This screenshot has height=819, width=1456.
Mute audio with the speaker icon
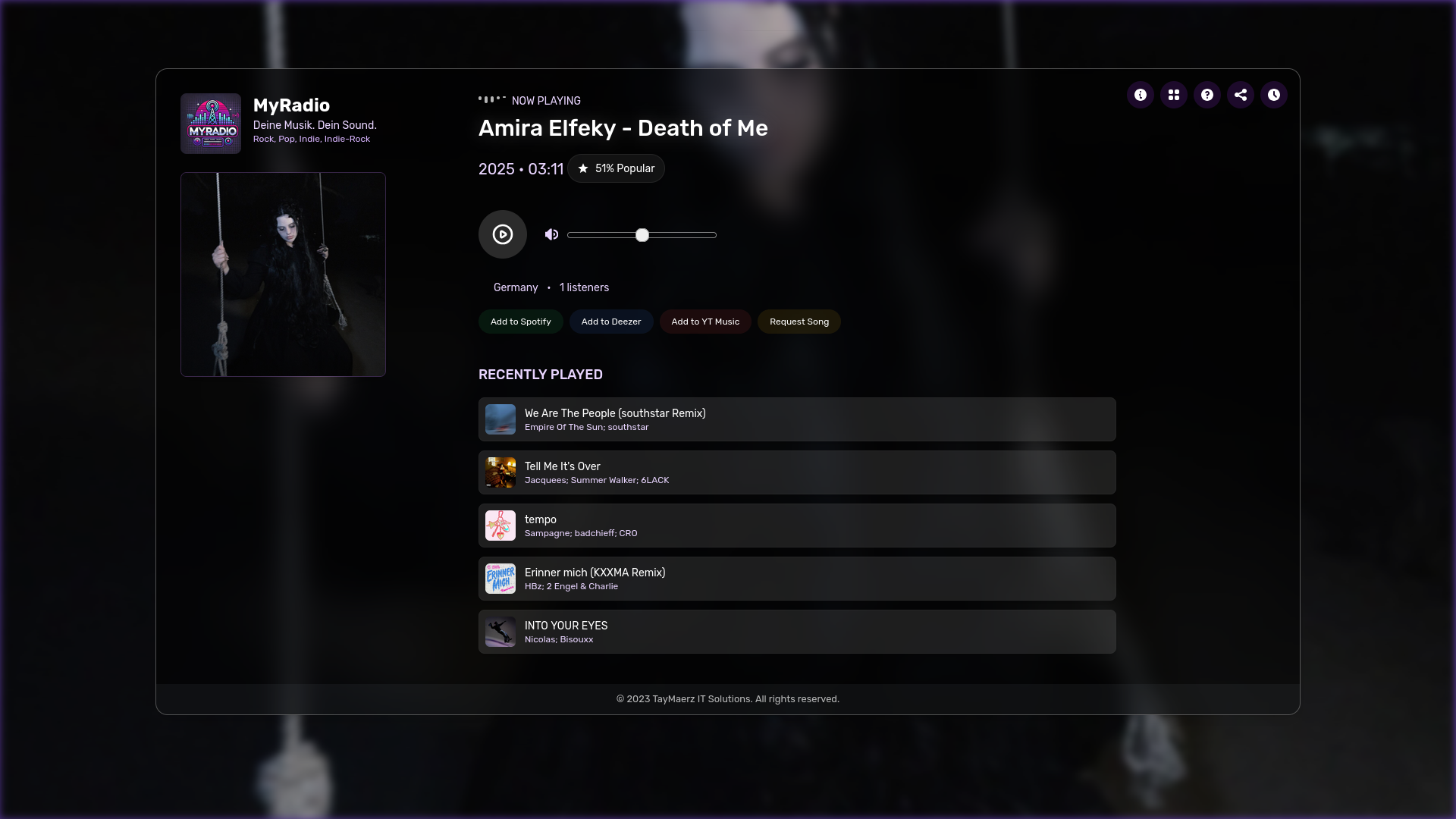coord(551,234)
